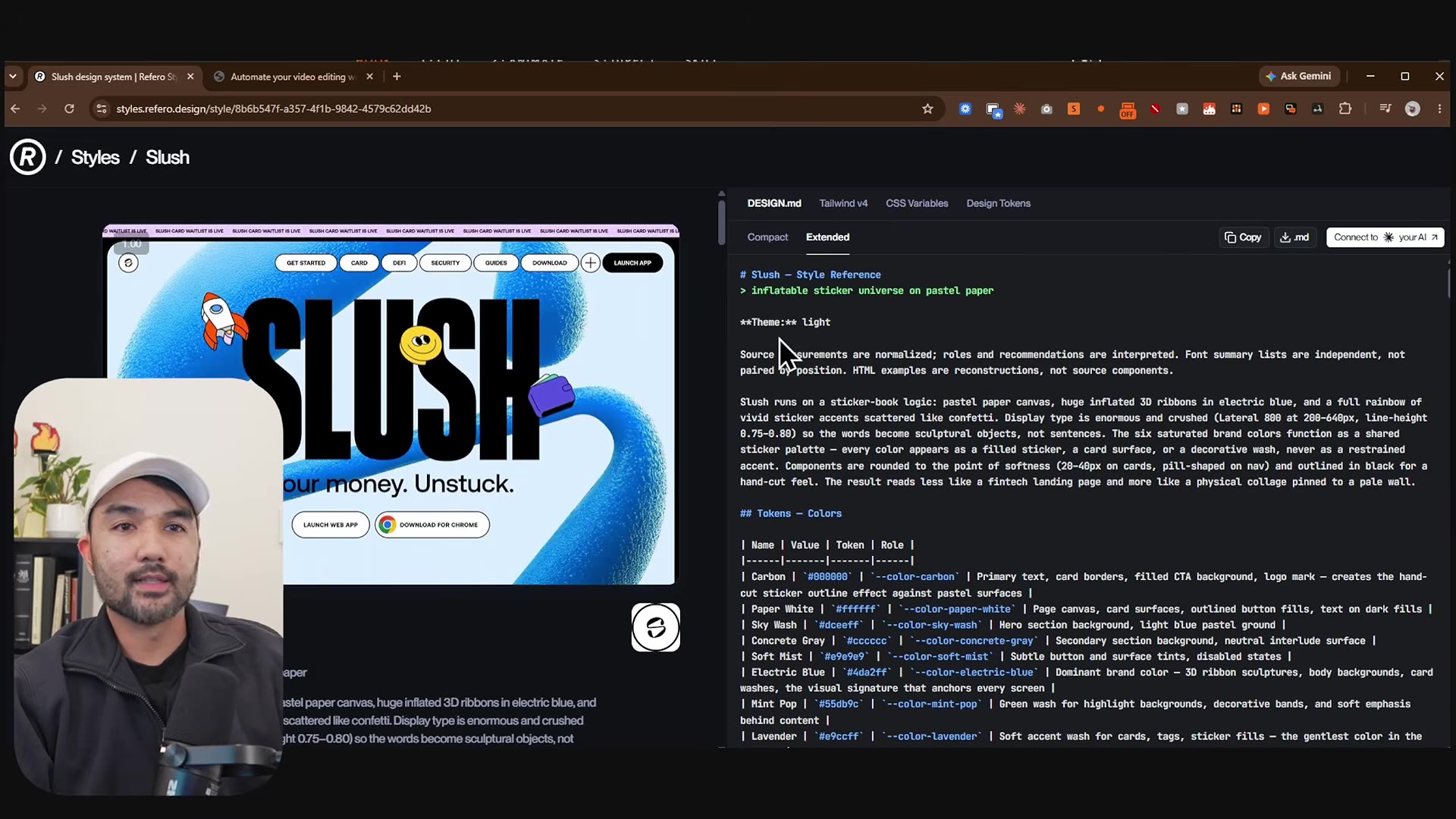This screenshot has width=1456, height=819.
Task: Click the address bar URL field
Action: point(516,108)
